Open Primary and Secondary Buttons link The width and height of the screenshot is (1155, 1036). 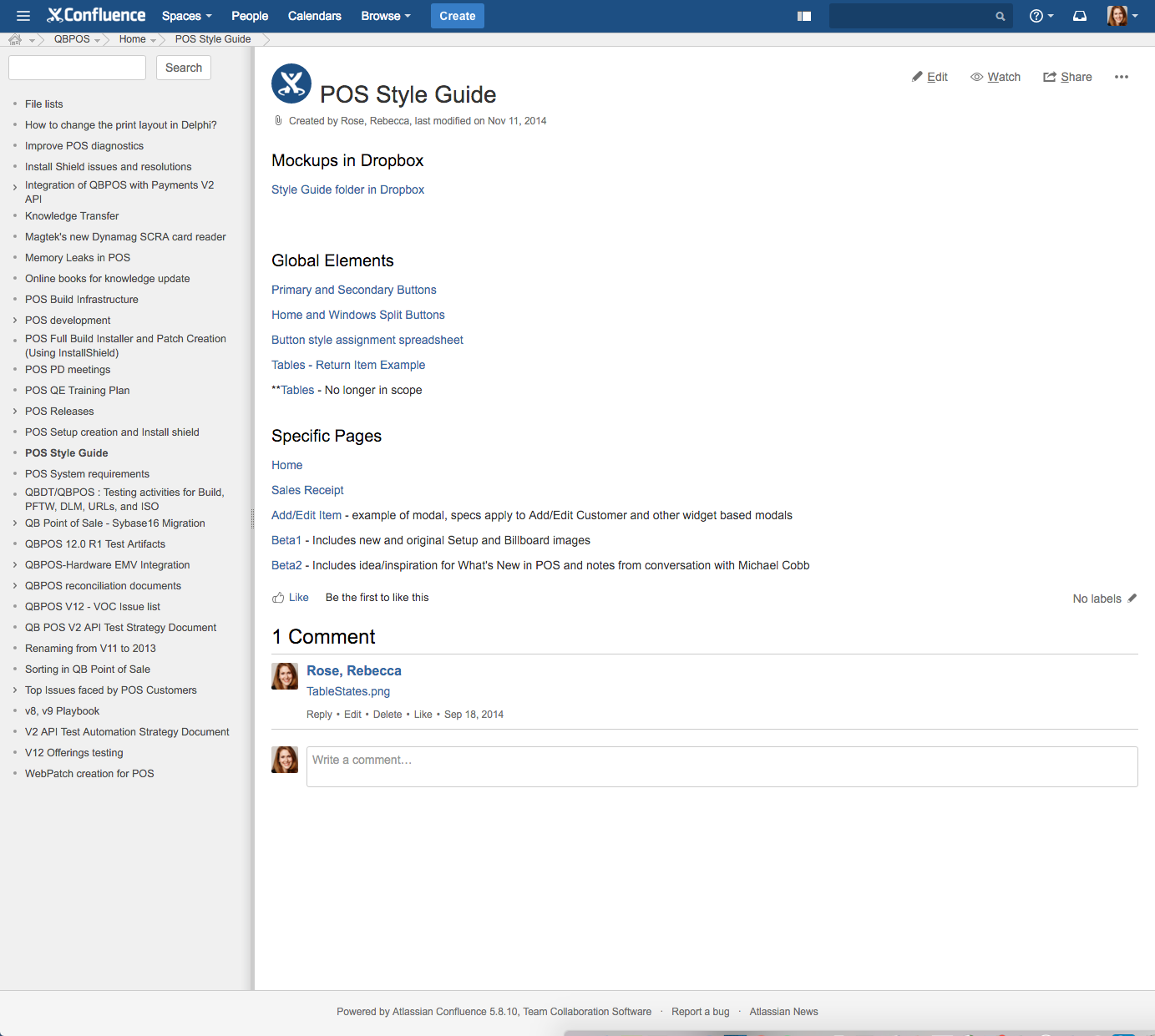pos(353,290)
